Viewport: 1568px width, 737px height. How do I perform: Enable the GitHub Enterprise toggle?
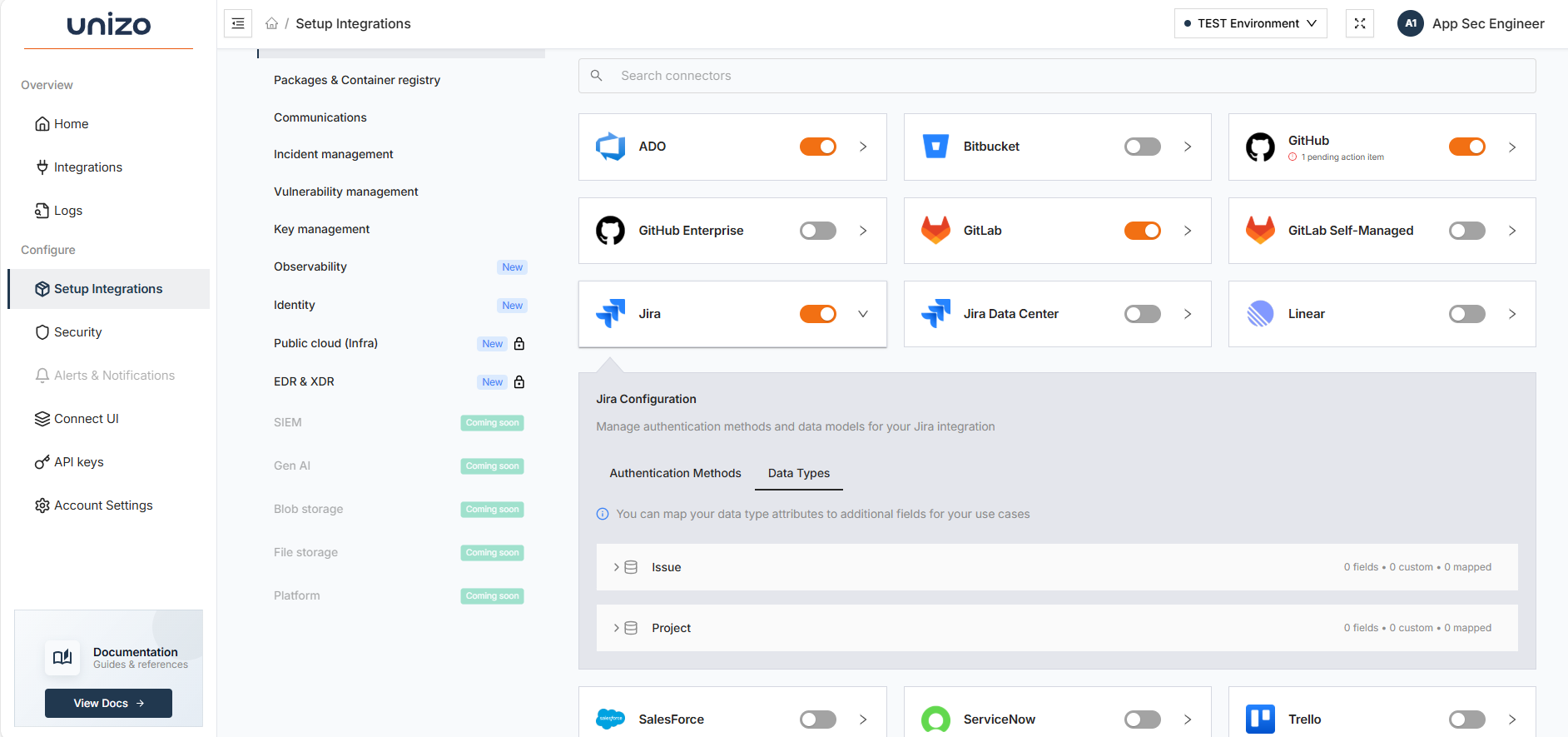tap(818, 231)
